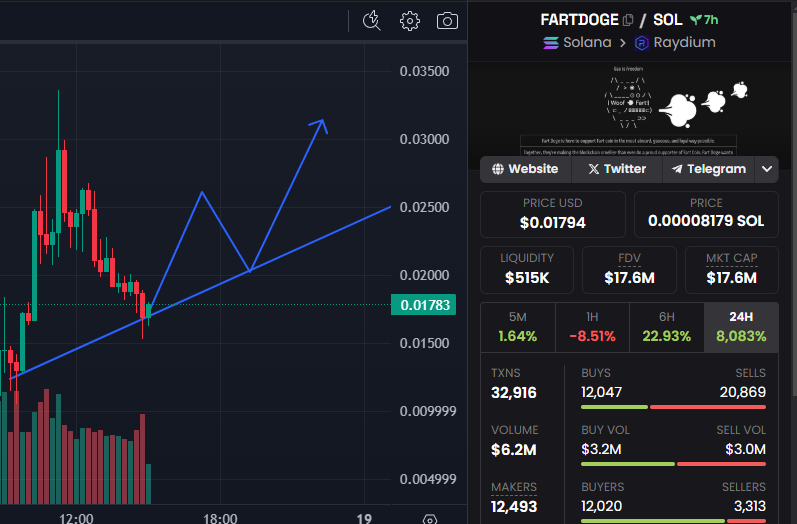This screenshot has width=797, height=524.
Task: Click the FARTDOGE token name
Action: point(579,20)
